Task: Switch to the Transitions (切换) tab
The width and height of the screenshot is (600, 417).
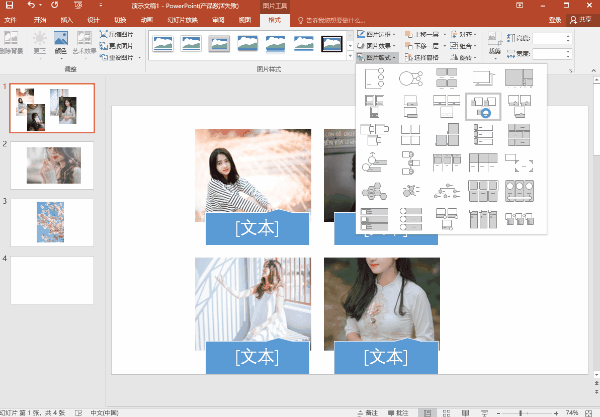Action: click(120, 20)
